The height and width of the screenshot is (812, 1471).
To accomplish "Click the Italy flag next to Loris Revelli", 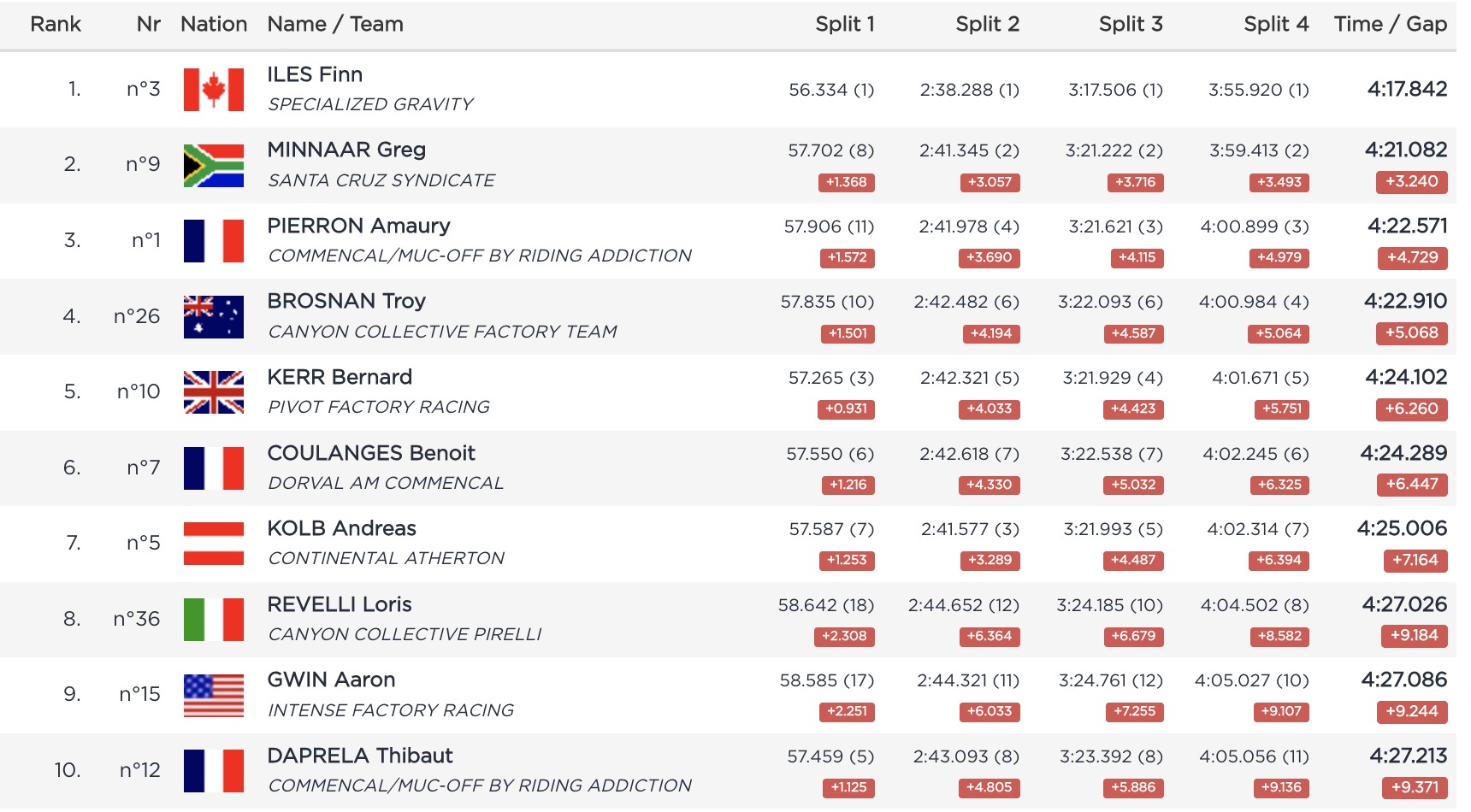I will (x=214, y=620).
